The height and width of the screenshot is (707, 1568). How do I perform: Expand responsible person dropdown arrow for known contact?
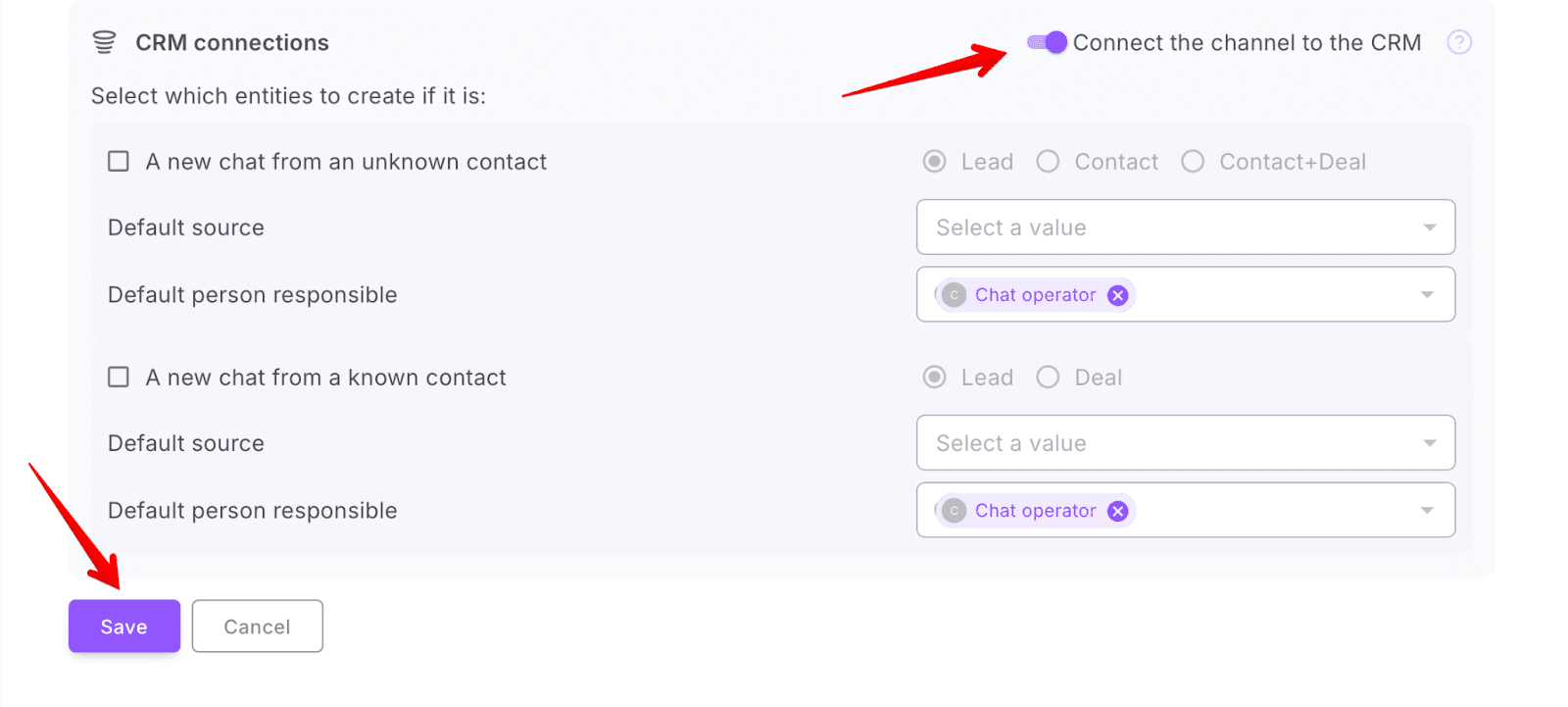coord(1427,511)
